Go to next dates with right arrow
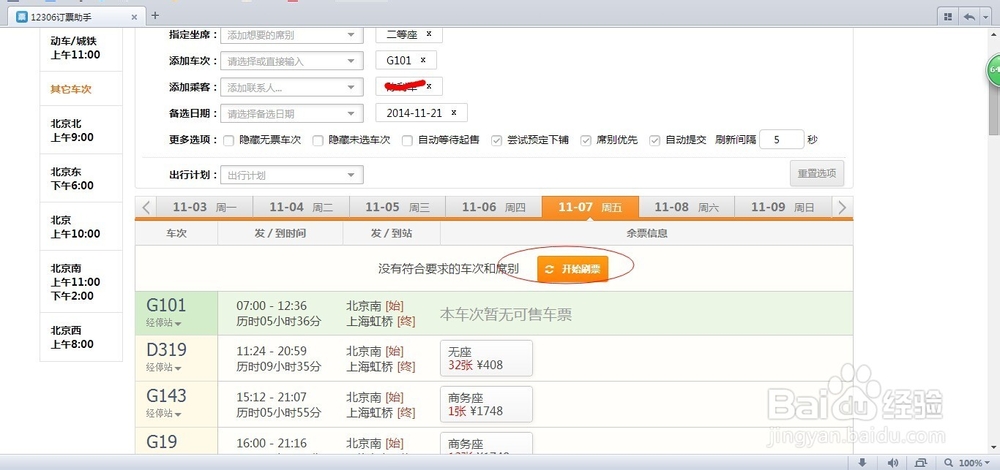 click(842, 207)
